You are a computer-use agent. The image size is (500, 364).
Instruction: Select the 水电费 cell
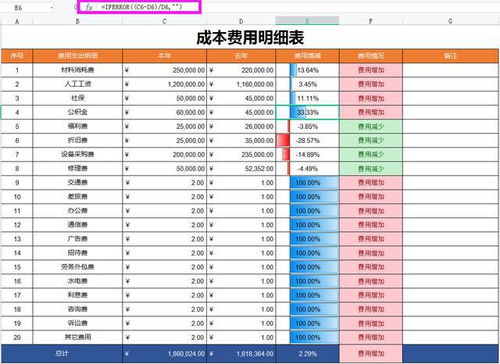tap(78, 281)
